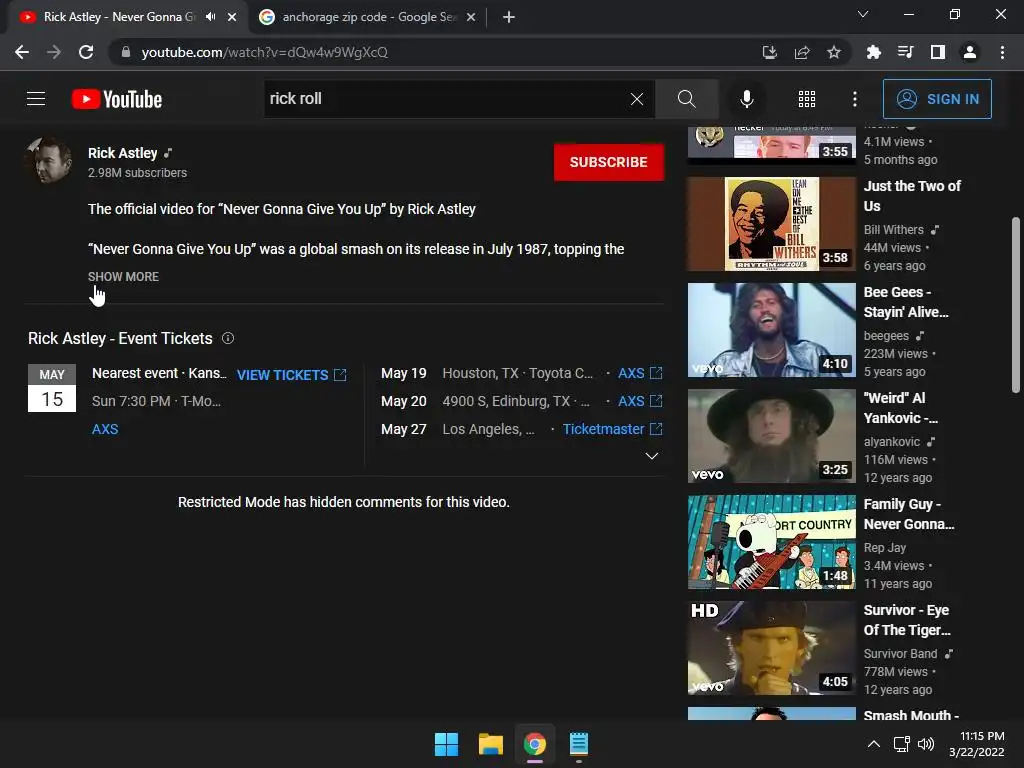Open the AXS link under May 15
Viewport: 1024px width, 768px height.
pyautogui.click(x=105, y=429)
